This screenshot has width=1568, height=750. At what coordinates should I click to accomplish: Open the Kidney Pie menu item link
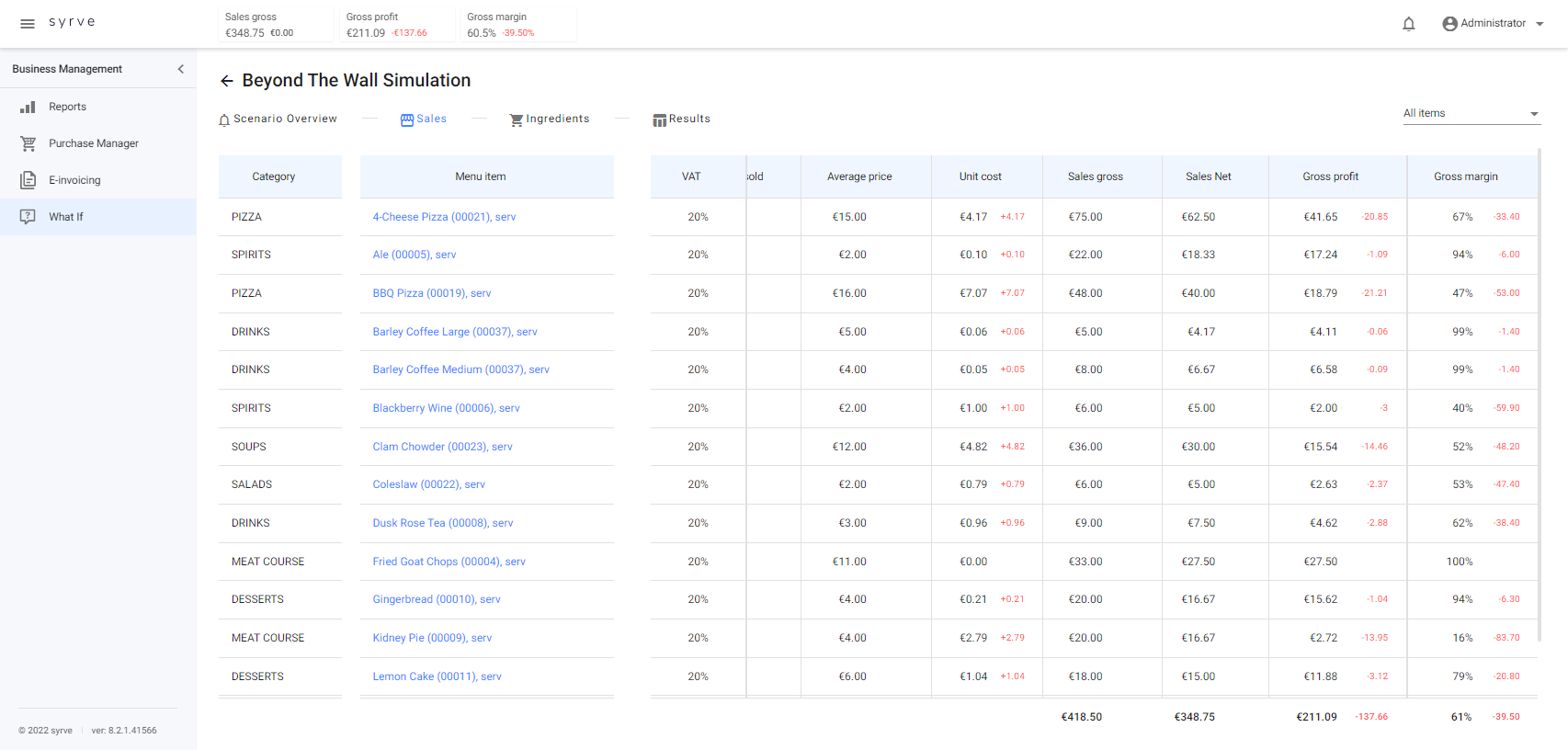pos(432,638)
